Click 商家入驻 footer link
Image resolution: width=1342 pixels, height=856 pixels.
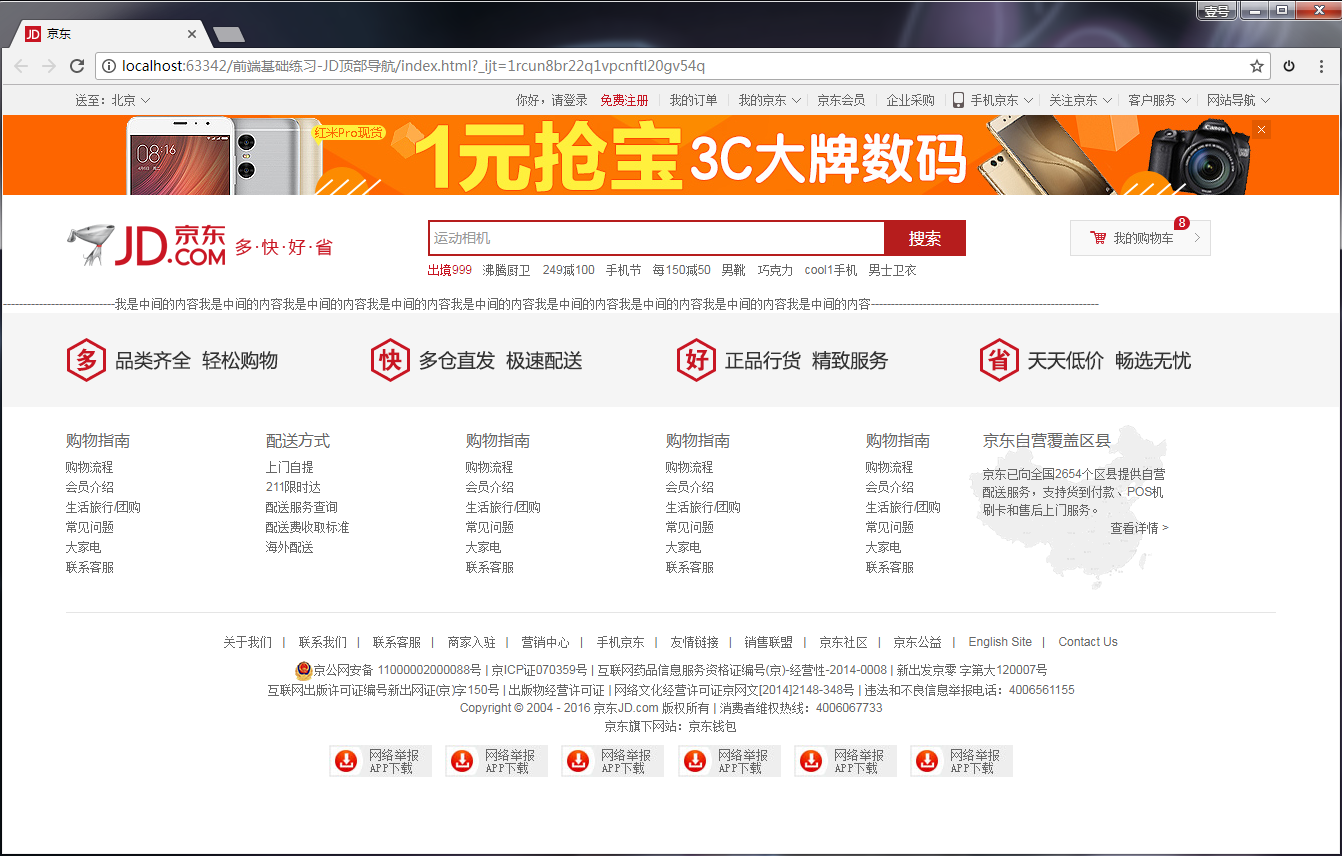click(471, 642)
